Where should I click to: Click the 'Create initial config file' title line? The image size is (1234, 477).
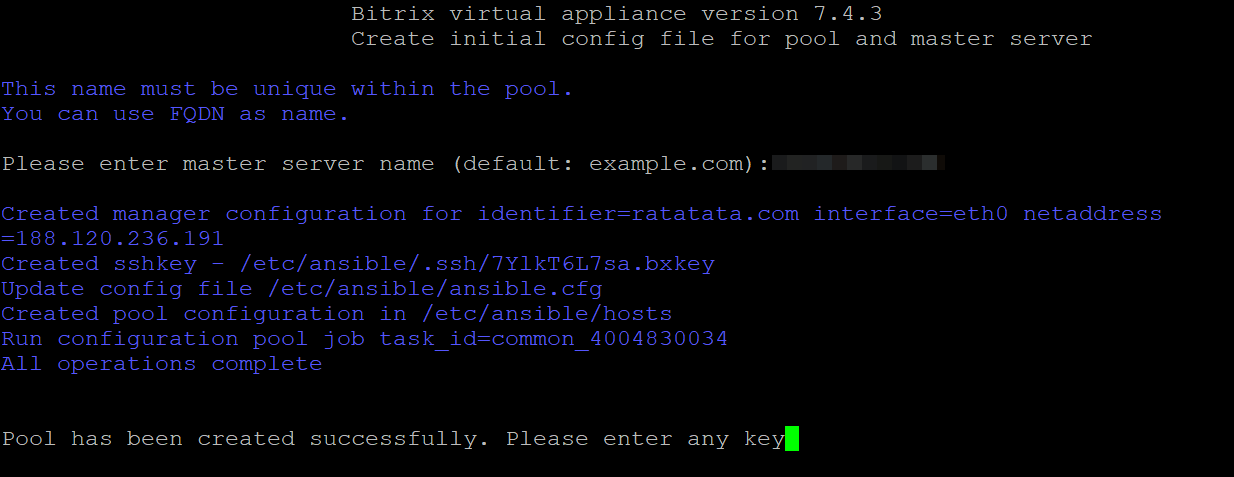coord(721,39)
